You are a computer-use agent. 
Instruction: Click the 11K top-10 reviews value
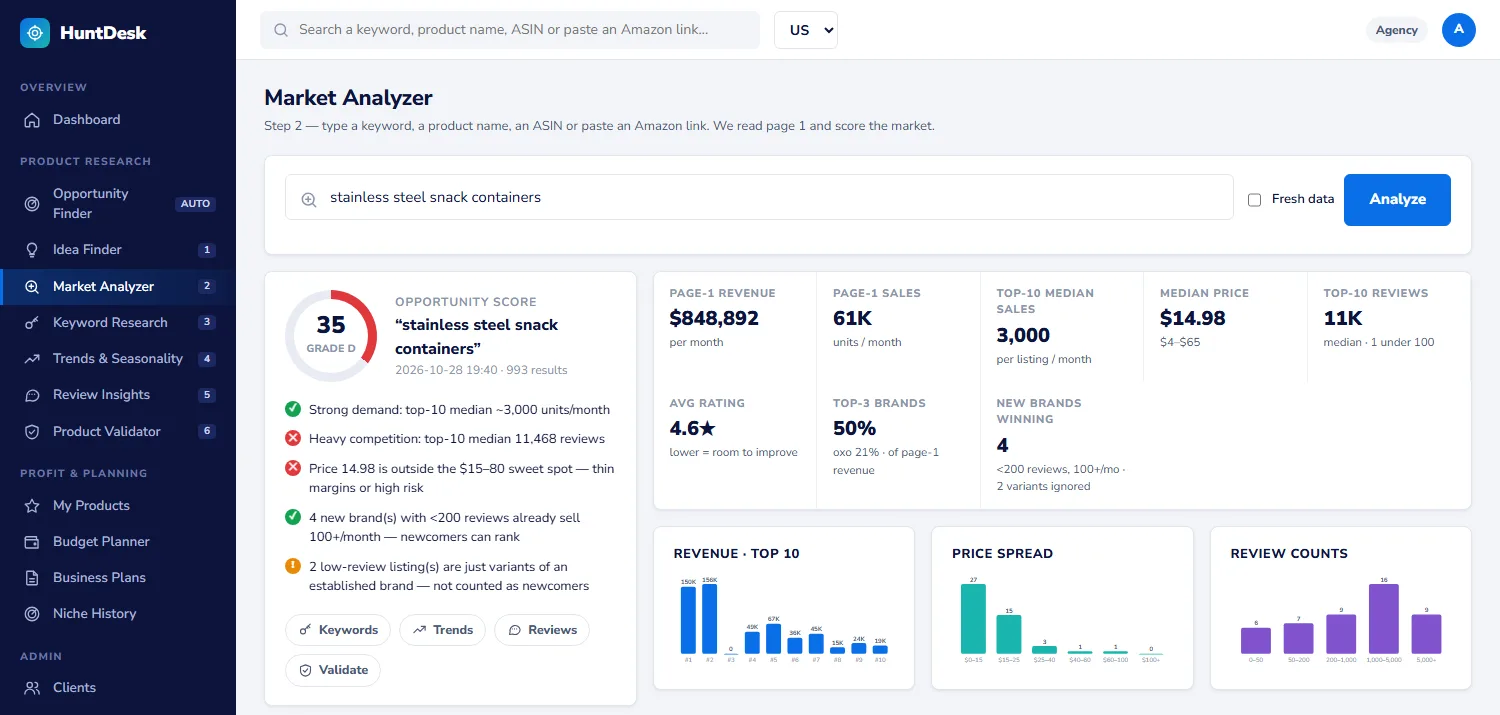pyautogui.click(x=1343, y=319)
